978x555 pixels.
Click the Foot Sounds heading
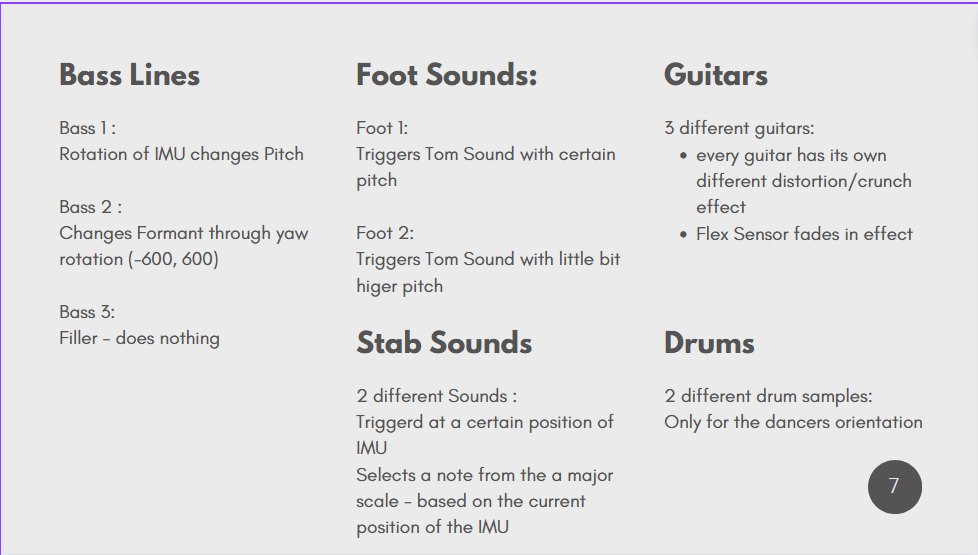pos(446,75)
